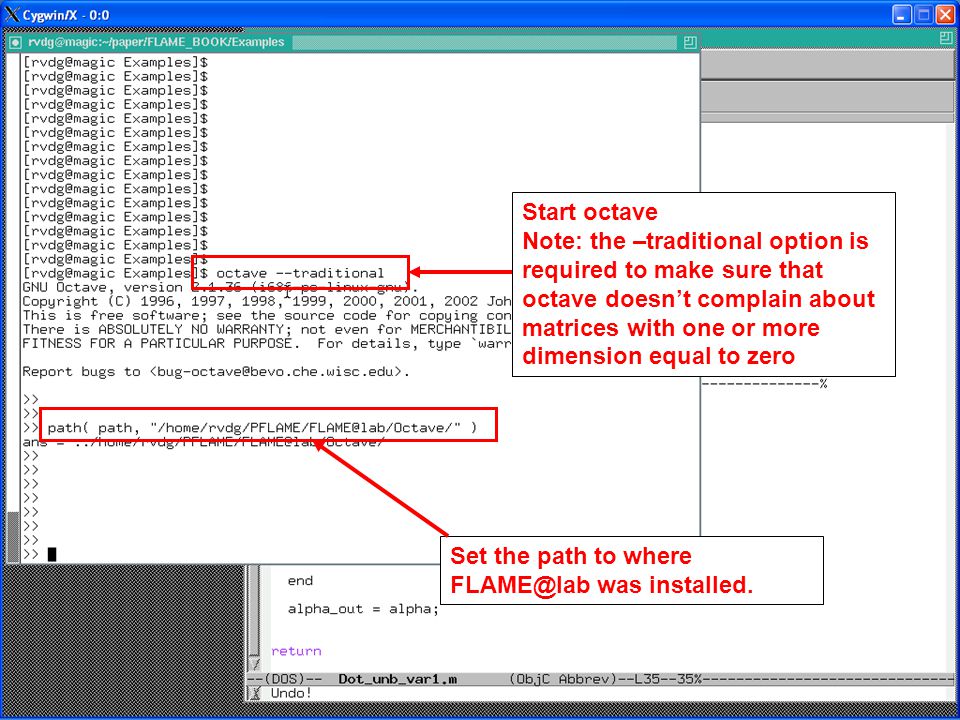Click the 'return' keyword in Emacs
Image resolution: width=960 pixels, height=720 pixels.
click(x=296, y=651)
